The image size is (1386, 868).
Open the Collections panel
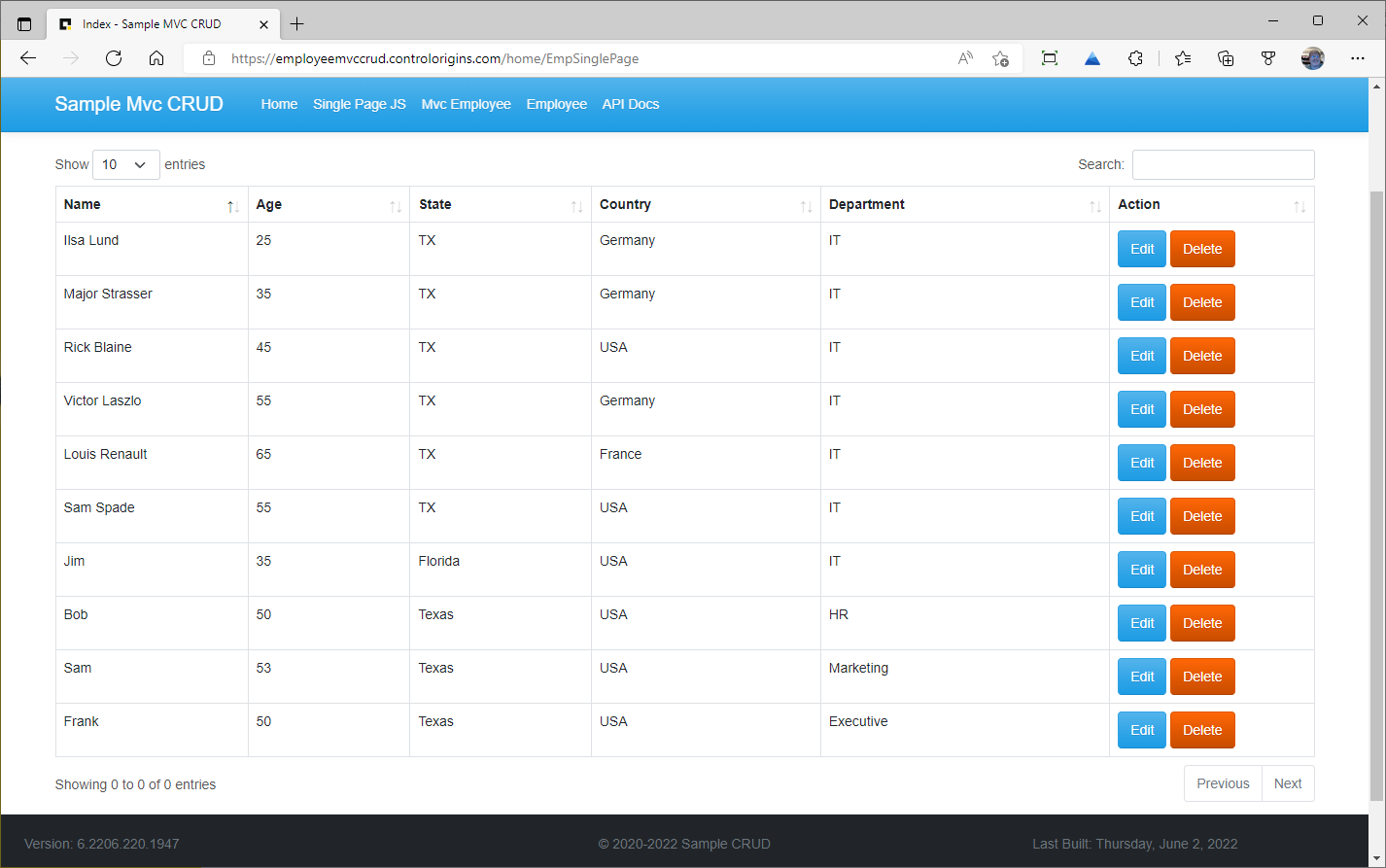pyautogui.click(x=1226, y=58)
